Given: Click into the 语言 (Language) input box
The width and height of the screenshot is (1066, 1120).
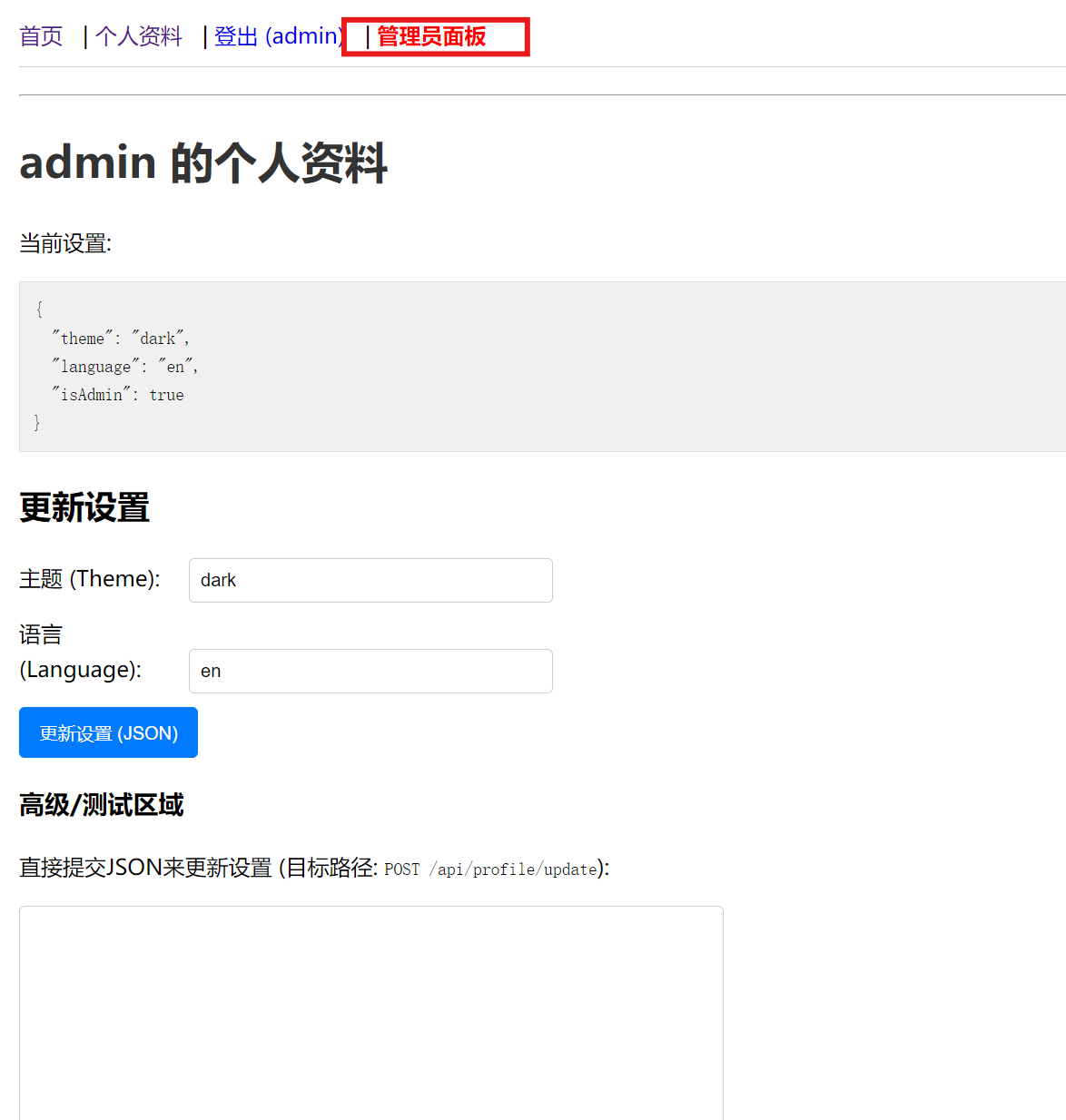Looking at the screenshot, I should coord(370,671).
